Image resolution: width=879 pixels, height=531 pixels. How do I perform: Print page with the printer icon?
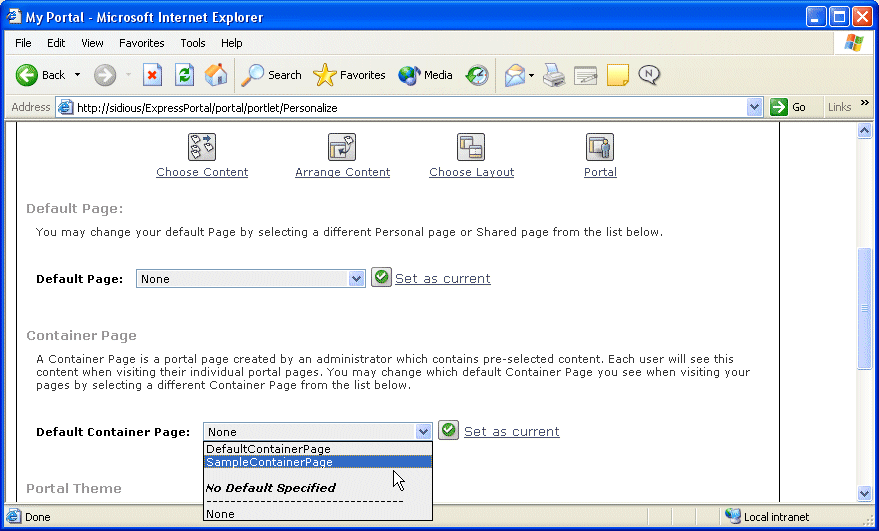pos(554,75)
